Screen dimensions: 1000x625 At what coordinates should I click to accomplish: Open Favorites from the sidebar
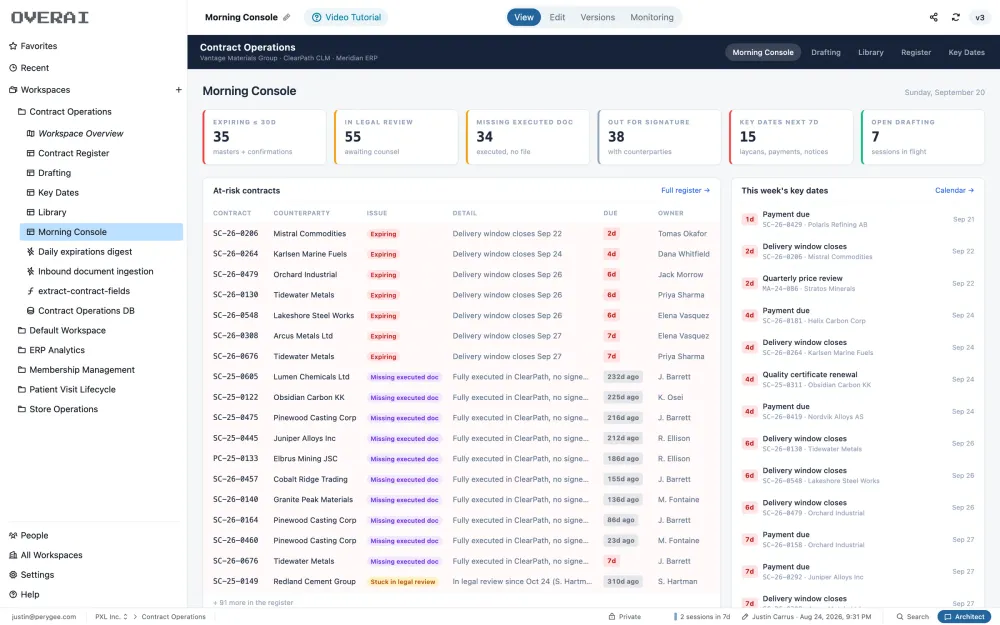33,46
